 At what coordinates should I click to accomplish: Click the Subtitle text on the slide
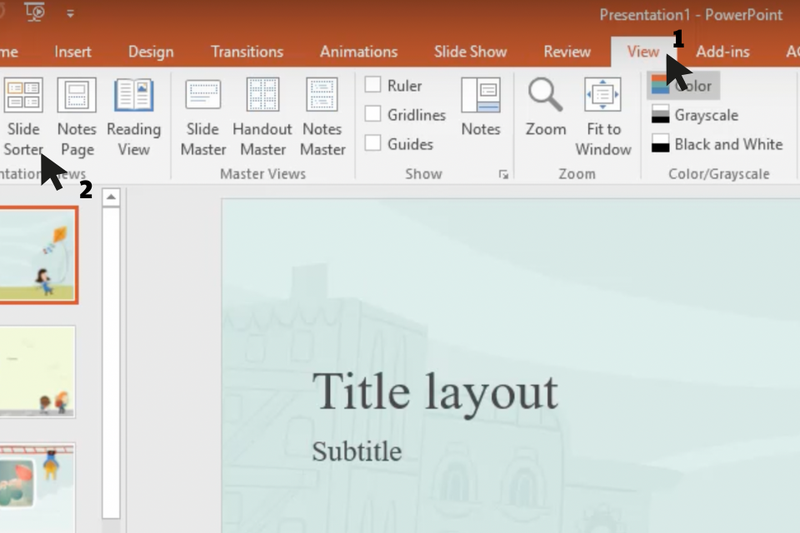(x=357, y=451)
